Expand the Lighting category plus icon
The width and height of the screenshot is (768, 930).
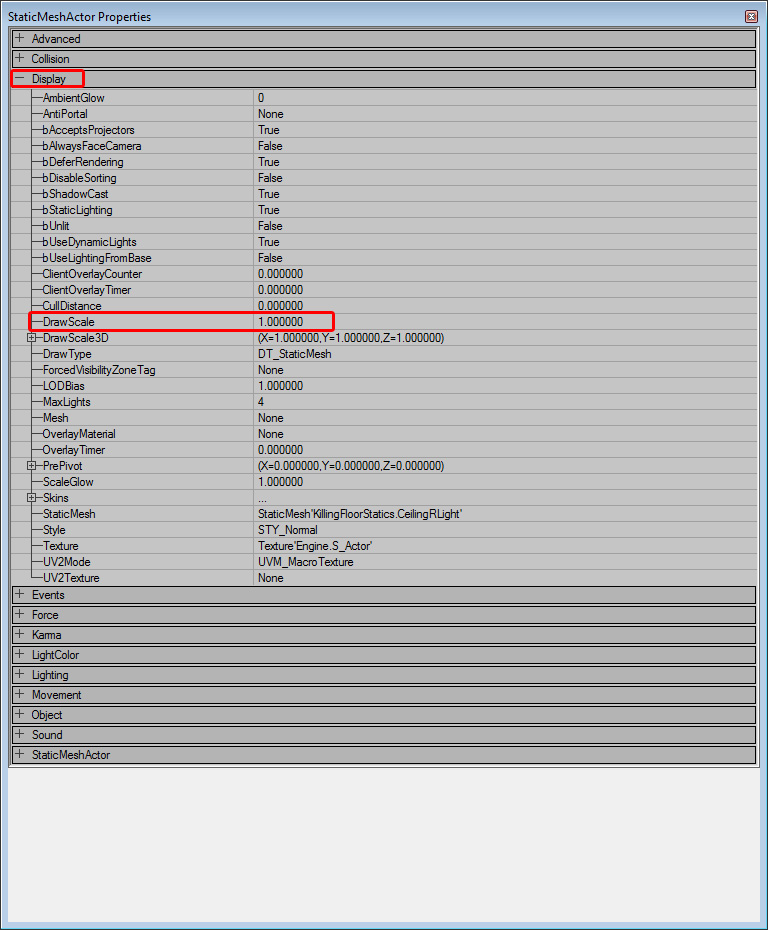coord(20,674)
